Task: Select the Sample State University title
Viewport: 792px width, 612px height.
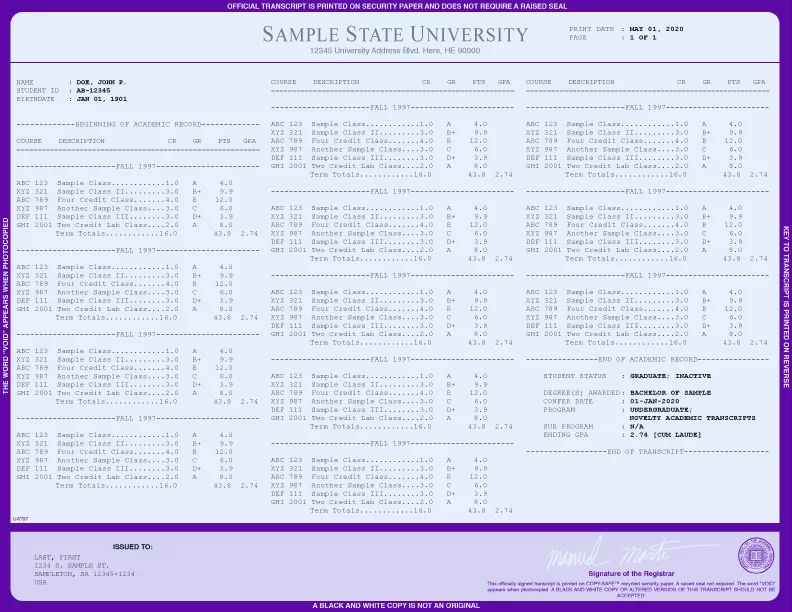Action: [x=394, y=35]
